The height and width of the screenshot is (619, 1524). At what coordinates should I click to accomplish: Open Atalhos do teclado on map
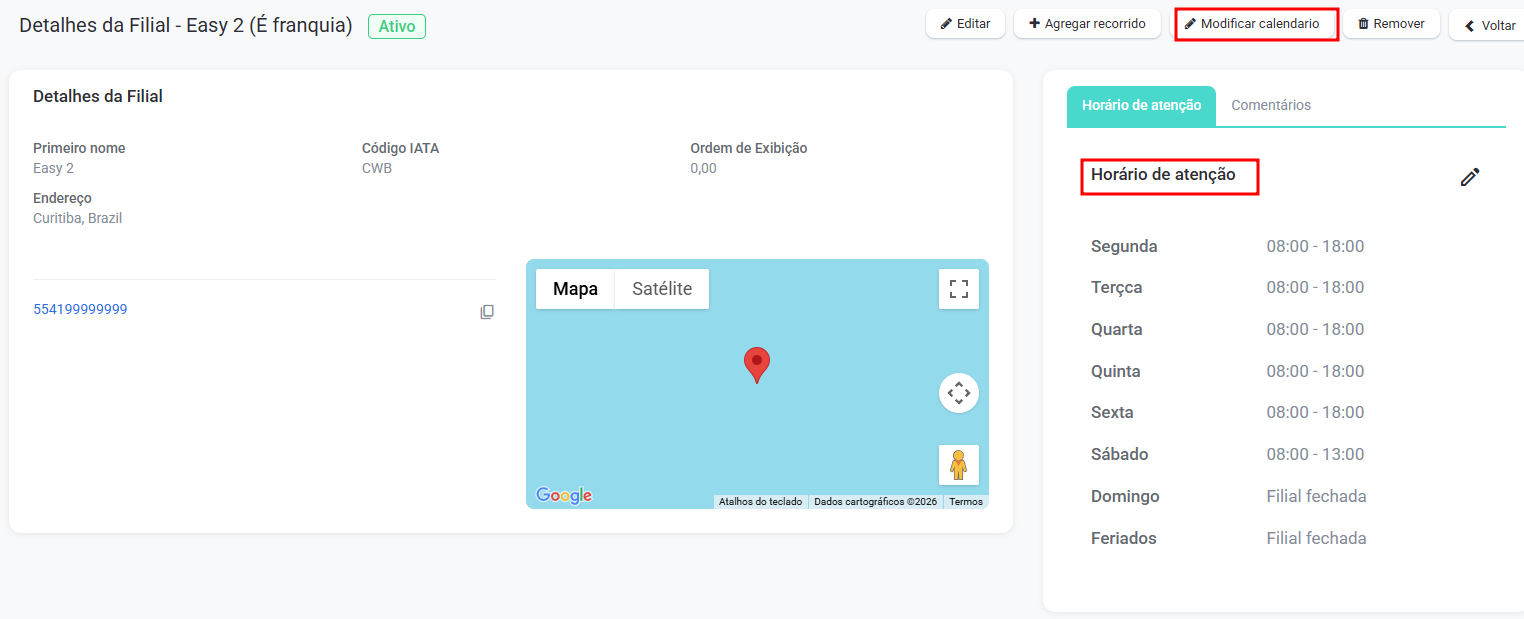coord(760,502)
